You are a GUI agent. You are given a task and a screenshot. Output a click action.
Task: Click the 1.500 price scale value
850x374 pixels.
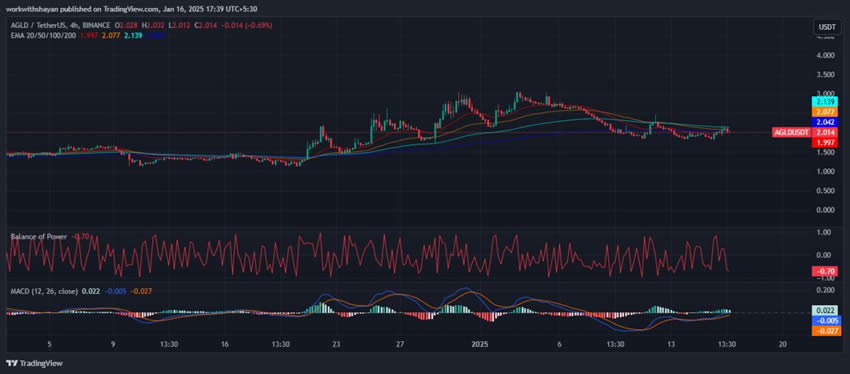(826, 152)
